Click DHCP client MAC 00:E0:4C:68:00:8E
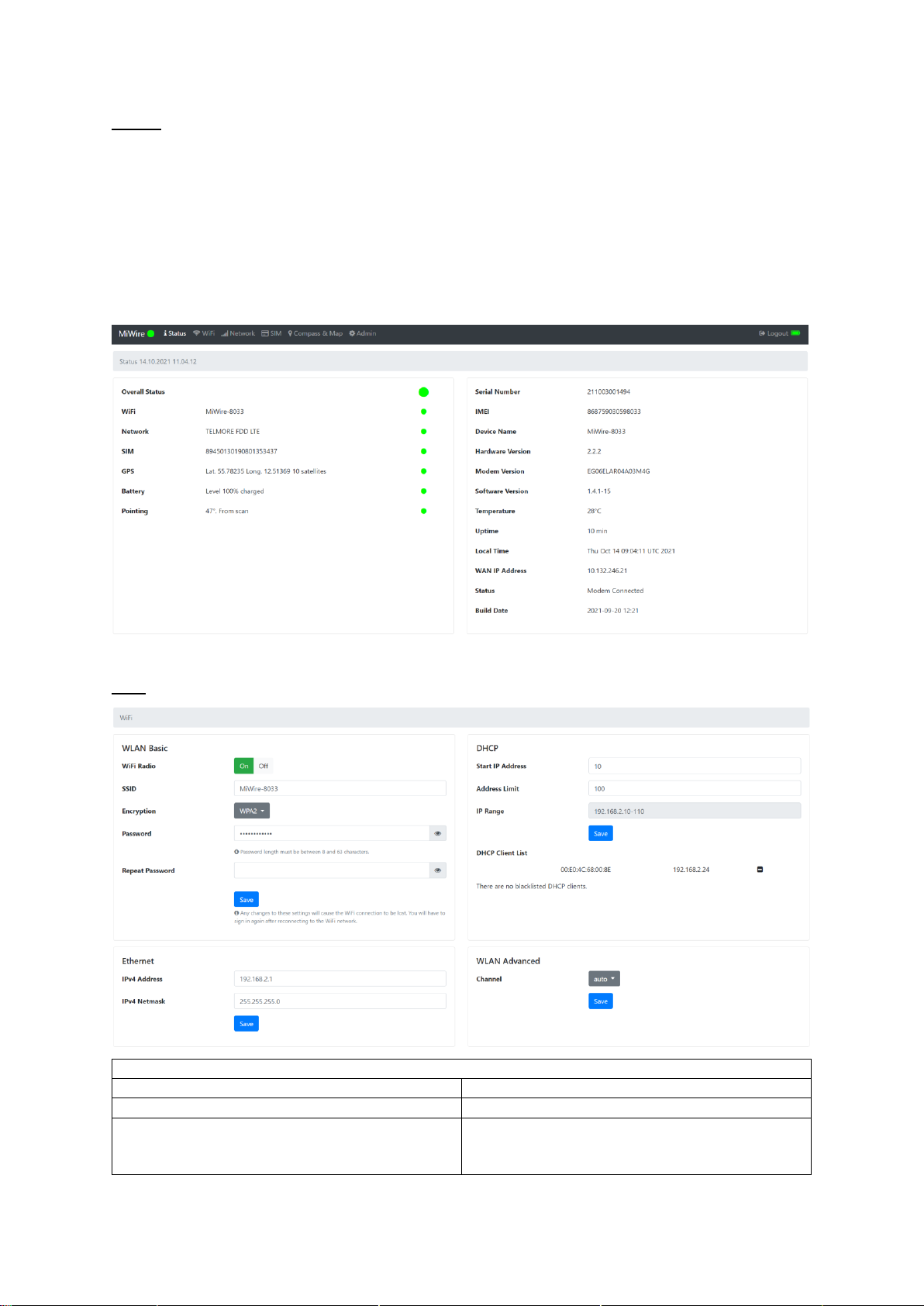Screen dimensions: 924x1306 point(585,870)
